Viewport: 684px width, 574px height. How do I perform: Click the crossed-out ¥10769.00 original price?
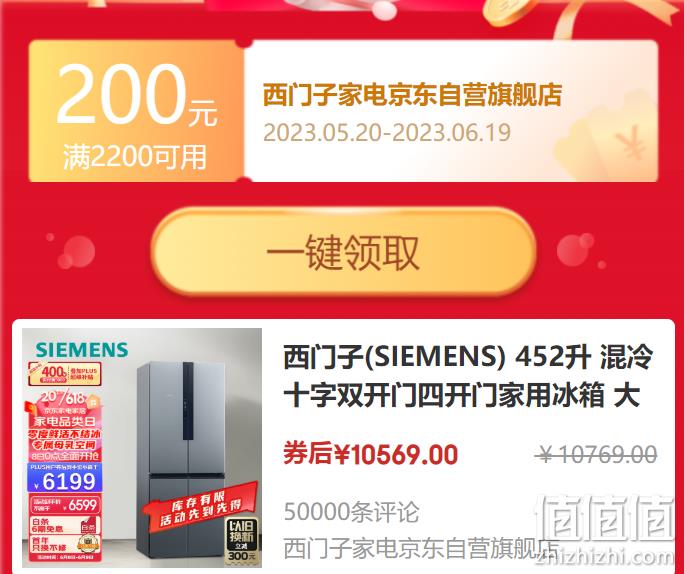(596, 455)
